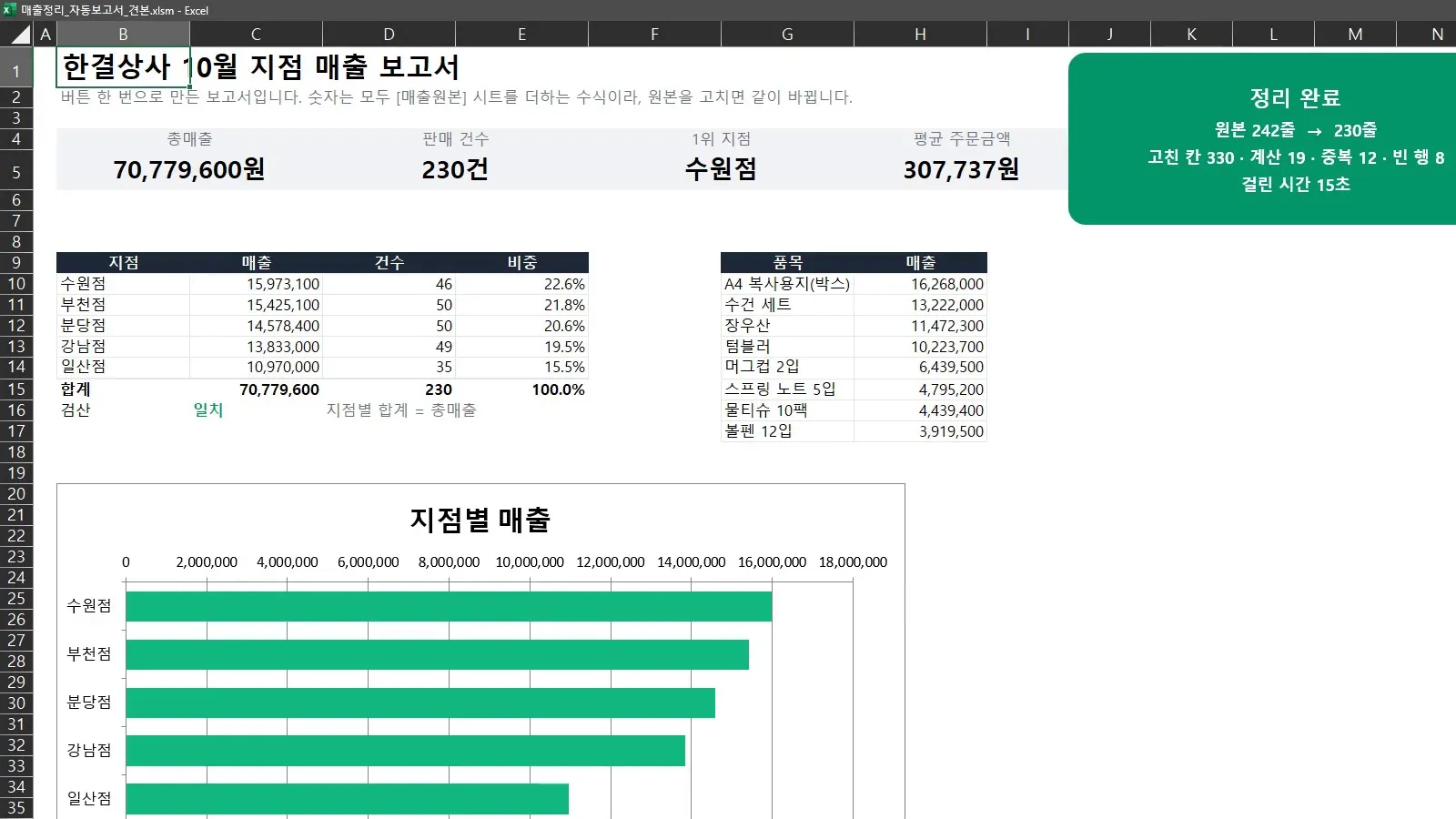Select row 9 header
This screenshot has width=1456, height=819.
16,263
